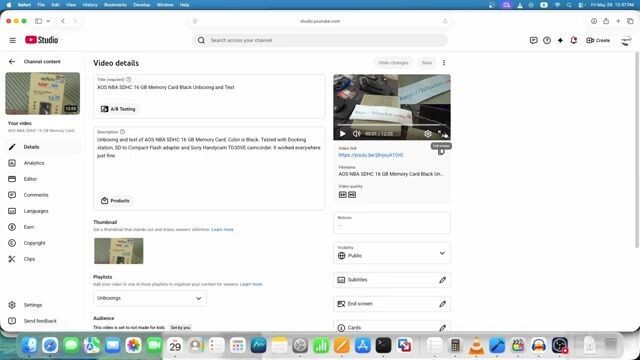Open Editor in the sidebar
The width and height of the screenshot is (640, 360).
click(42, 179)
